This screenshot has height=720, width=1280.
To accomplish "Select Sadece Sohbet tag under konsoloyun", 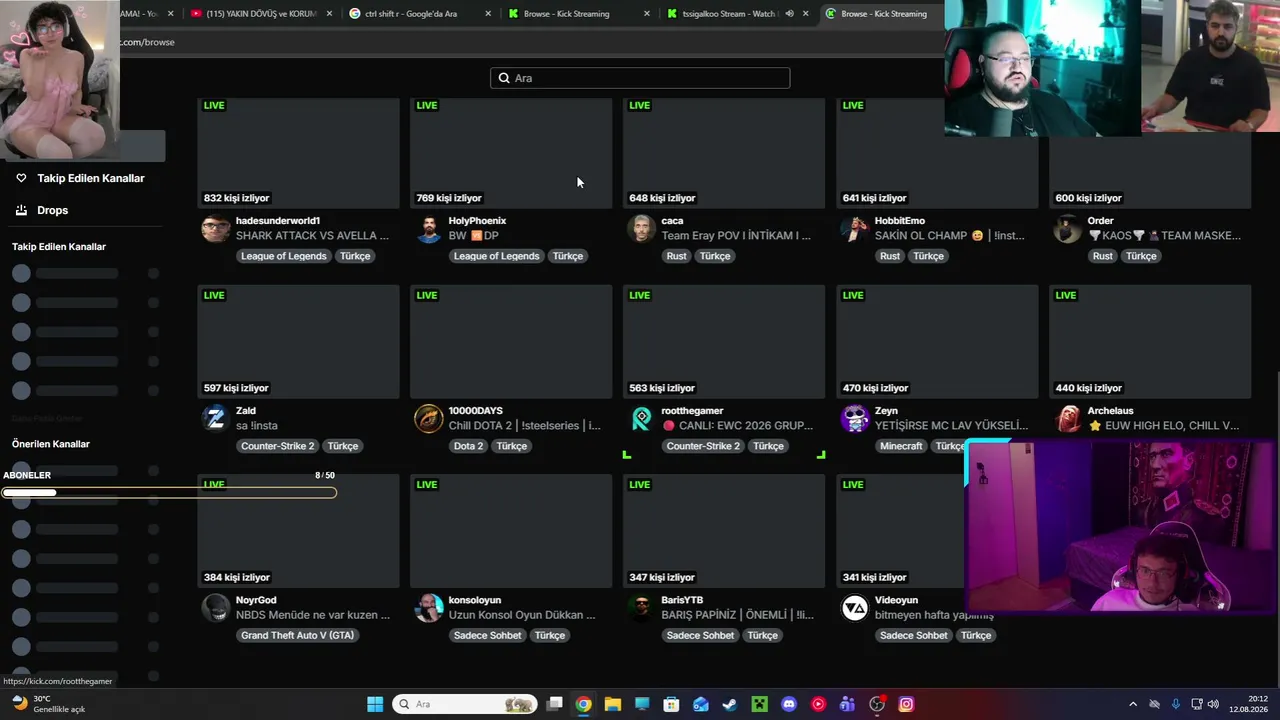I will [487, 635].
